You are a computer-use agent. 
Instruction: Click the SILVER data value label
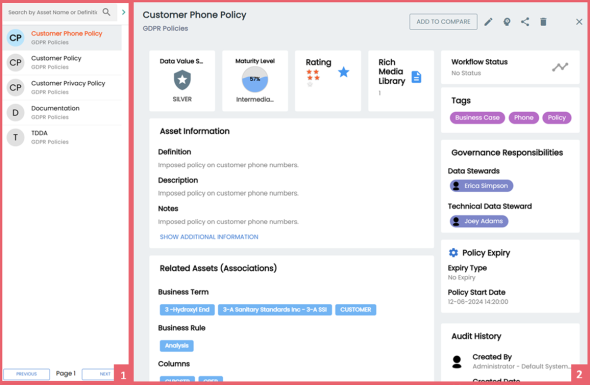182,99
